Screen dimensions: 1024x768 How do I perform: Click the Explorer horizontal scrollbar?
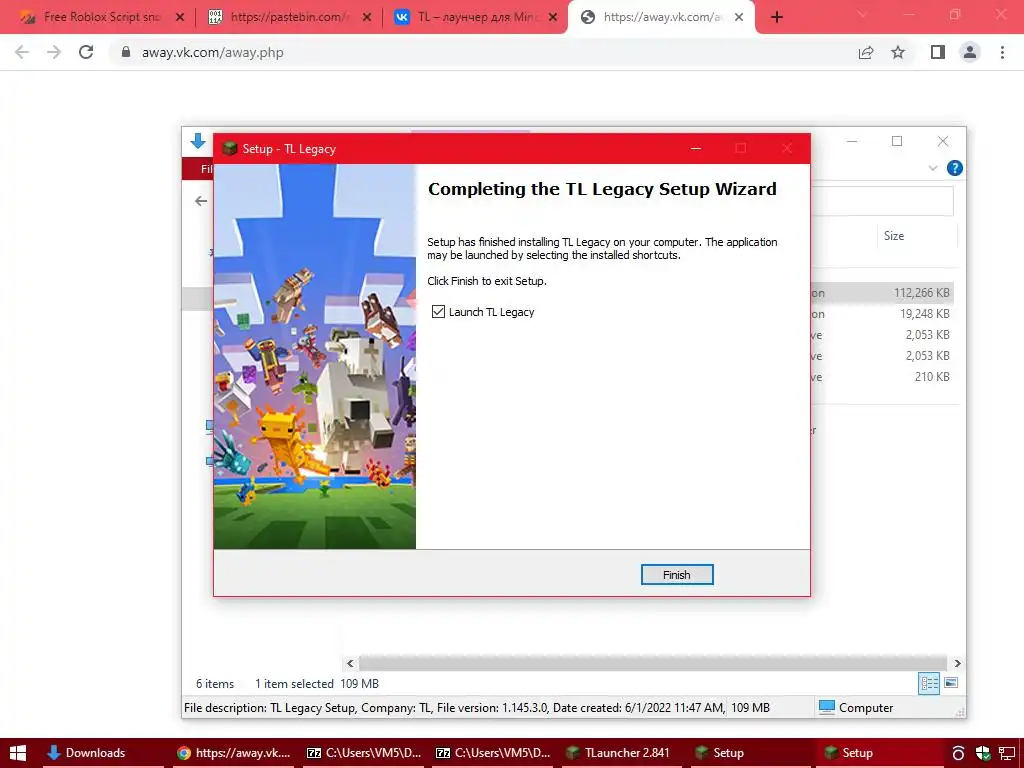point(652,664)
